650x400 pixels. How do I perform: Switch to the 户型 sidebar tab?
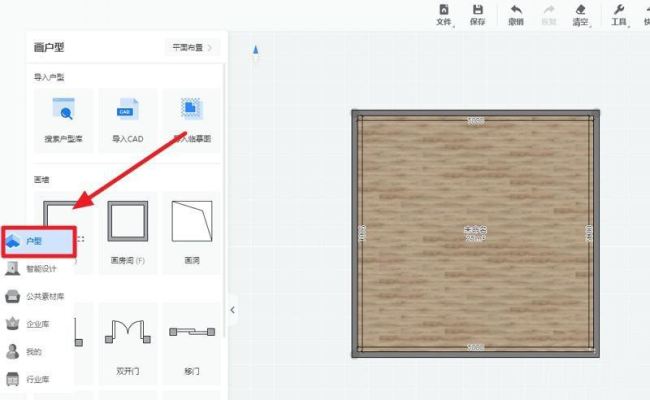pyautogui.click(x=38, y=241)
